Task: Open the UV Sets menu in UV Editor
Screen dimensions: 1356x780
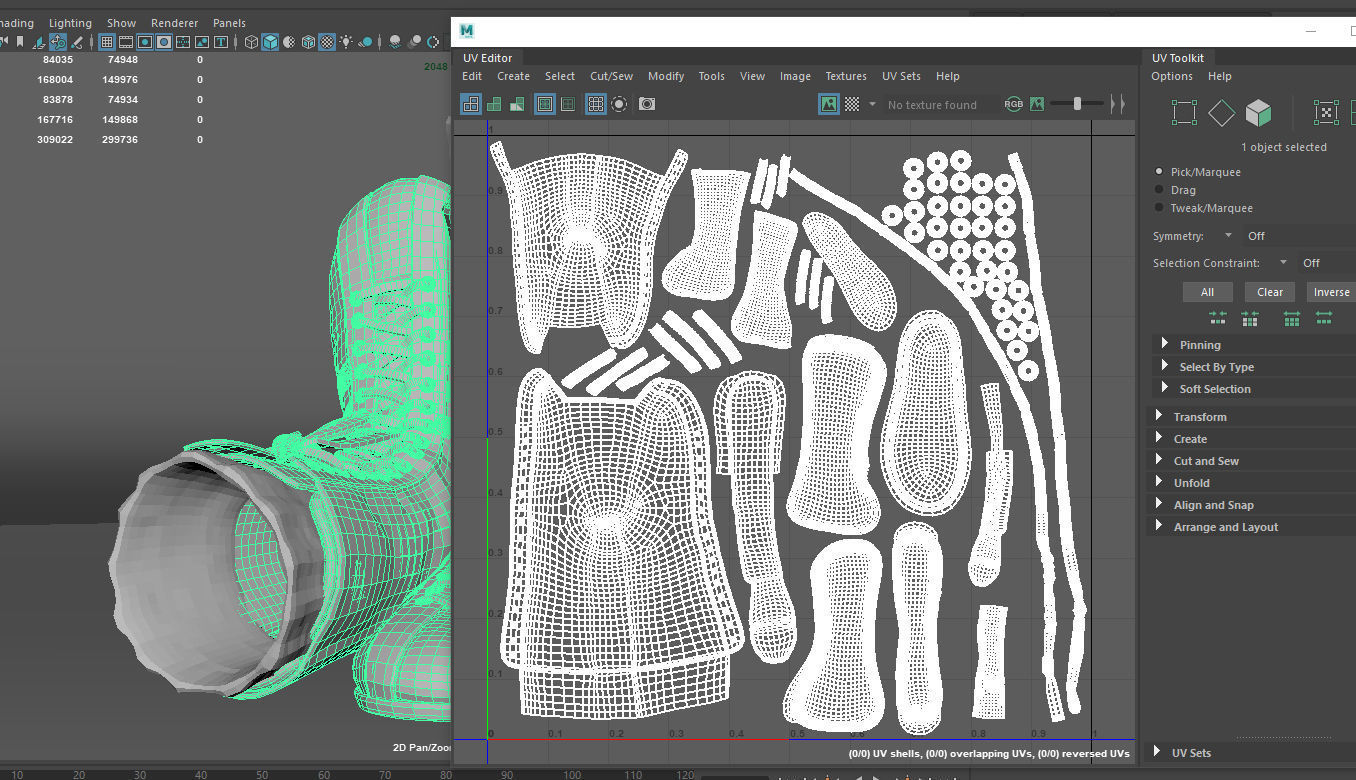Action: [x=901, y=76]
